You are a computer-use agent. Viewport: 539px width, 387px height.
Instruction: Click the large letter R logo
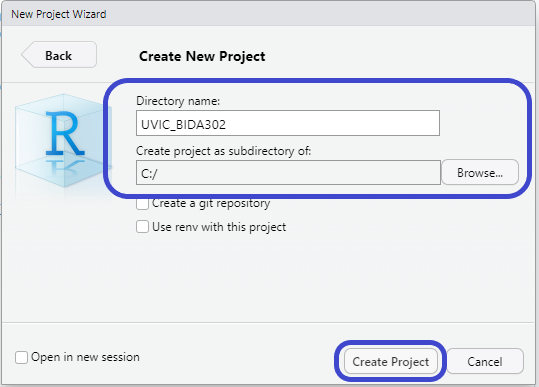(65, 133)
